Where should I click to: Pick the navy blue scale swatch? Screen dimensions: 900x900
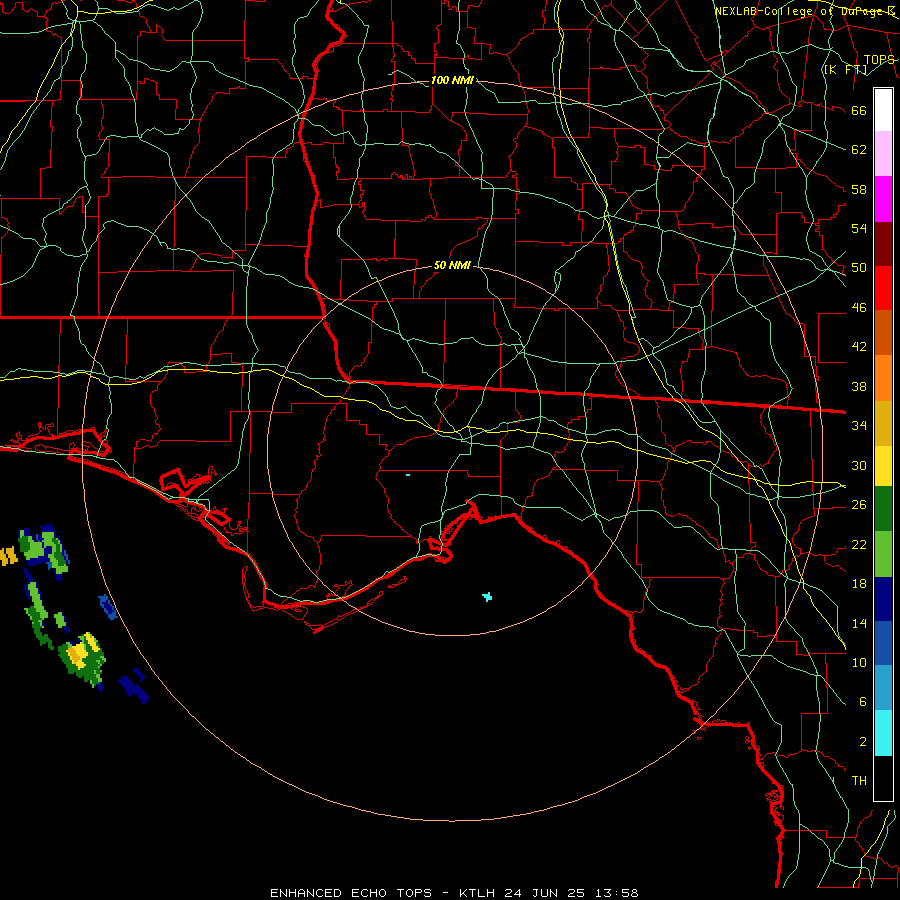(x=883, y=599)
